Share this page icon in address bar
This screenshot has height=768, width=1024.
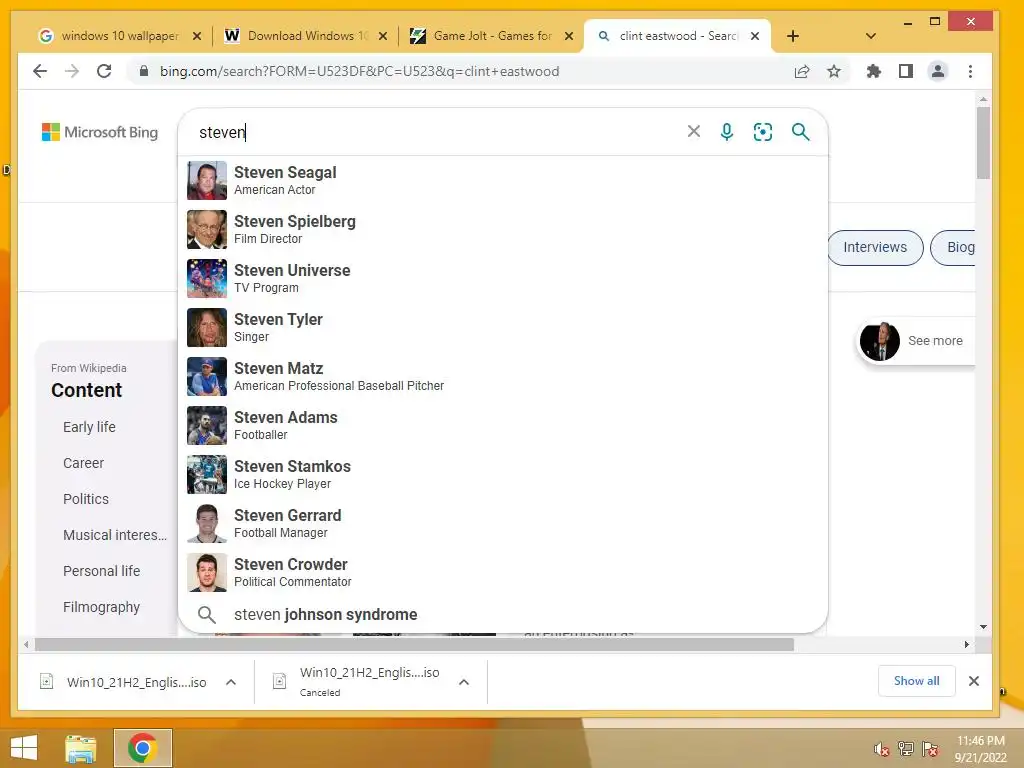[802, 71]
